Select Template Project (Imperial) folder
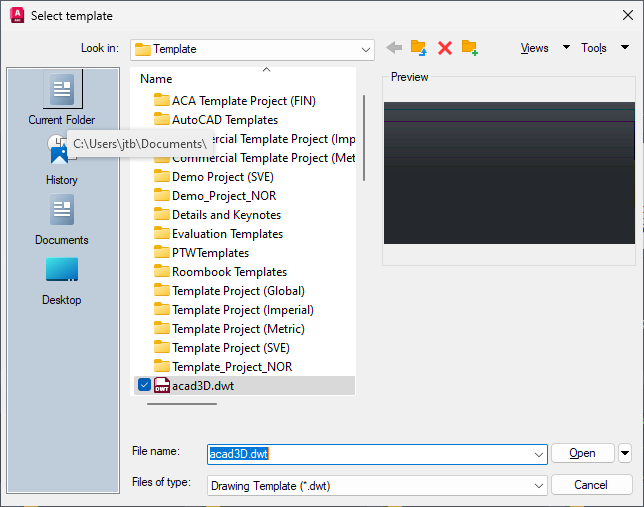Viewport: 644px width, 507px height. (x=234, y=310)
